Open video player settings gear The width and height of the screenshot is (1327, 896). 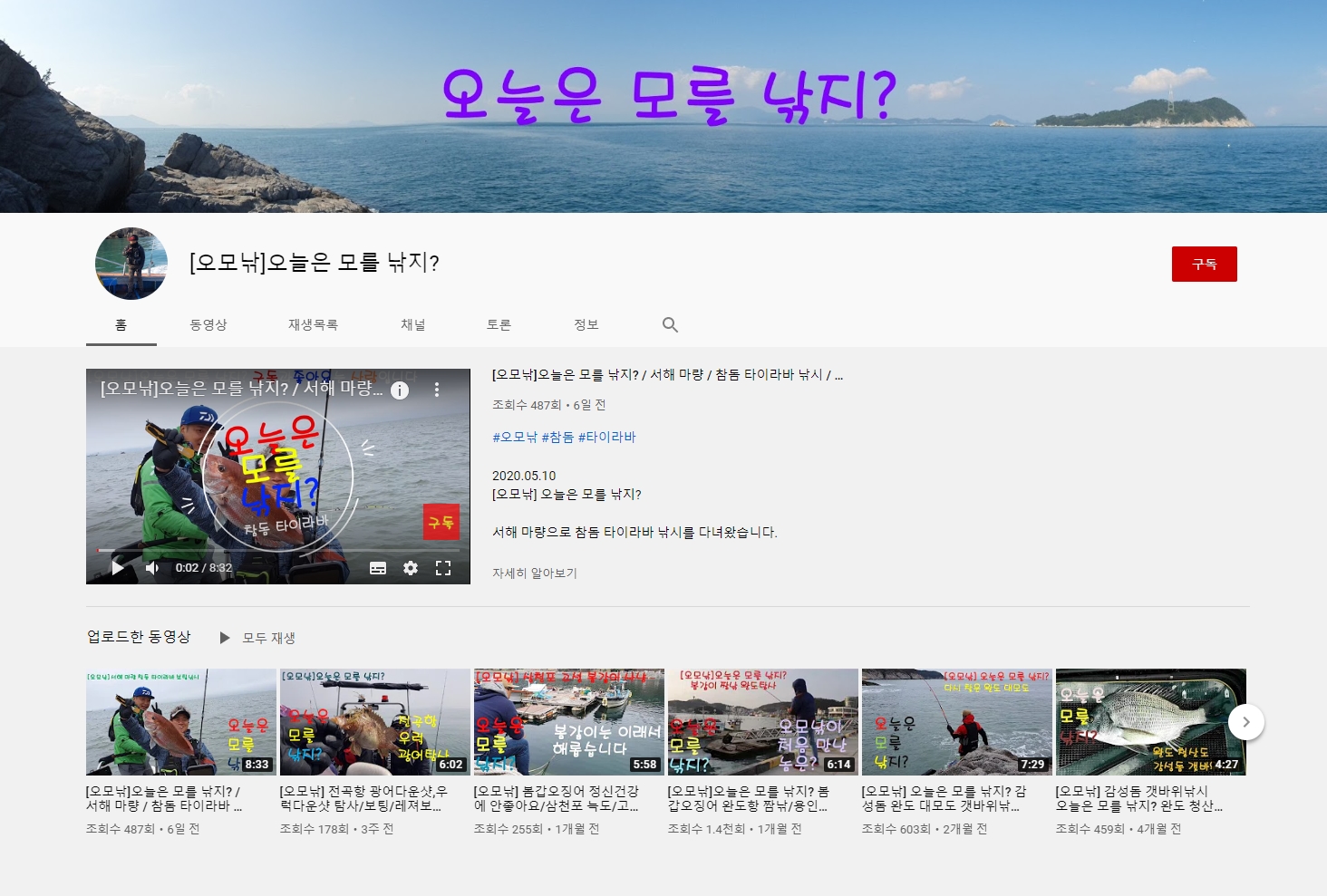click(x=411, y=568)
